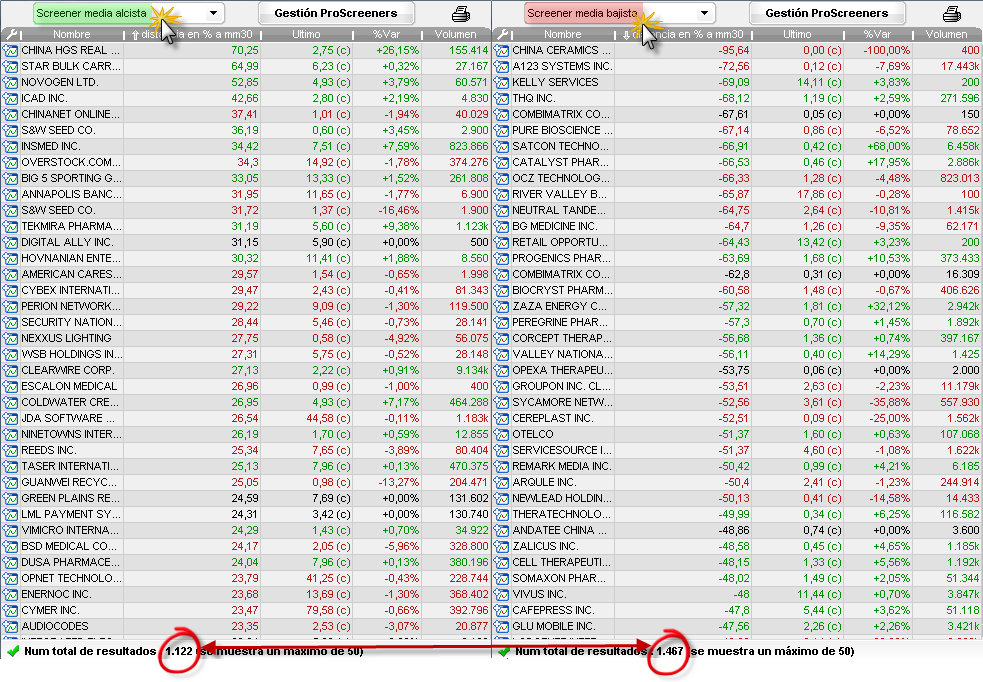The image size is (983, 682).
Task: Select the CAFEPRESS INC. row name
Action: tap(554, 610)
